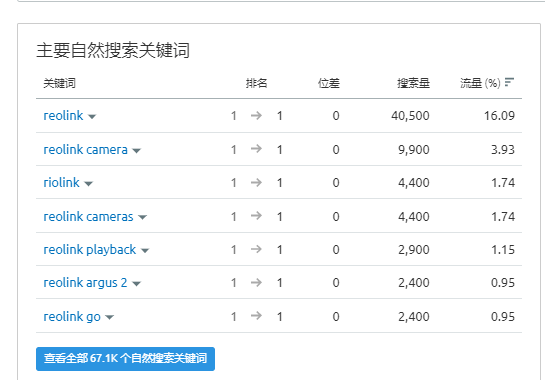Visit the reolink playback keyword link
The width and height of the screenshot is (545, 380).
[x=90, y=249]
